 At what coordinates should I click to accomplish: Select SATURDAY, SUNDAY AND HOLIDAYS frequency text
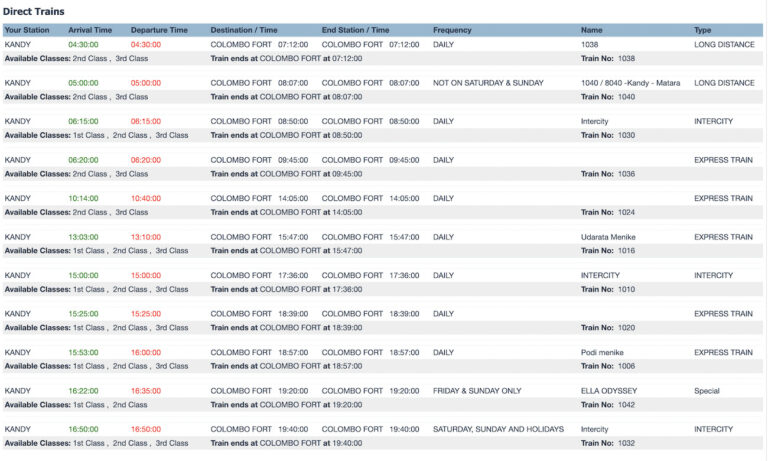coord(495,429)
